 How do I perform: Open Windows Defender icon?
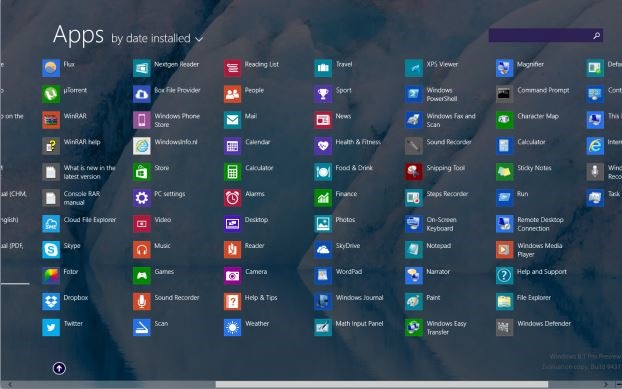click(x=505, y=328)
